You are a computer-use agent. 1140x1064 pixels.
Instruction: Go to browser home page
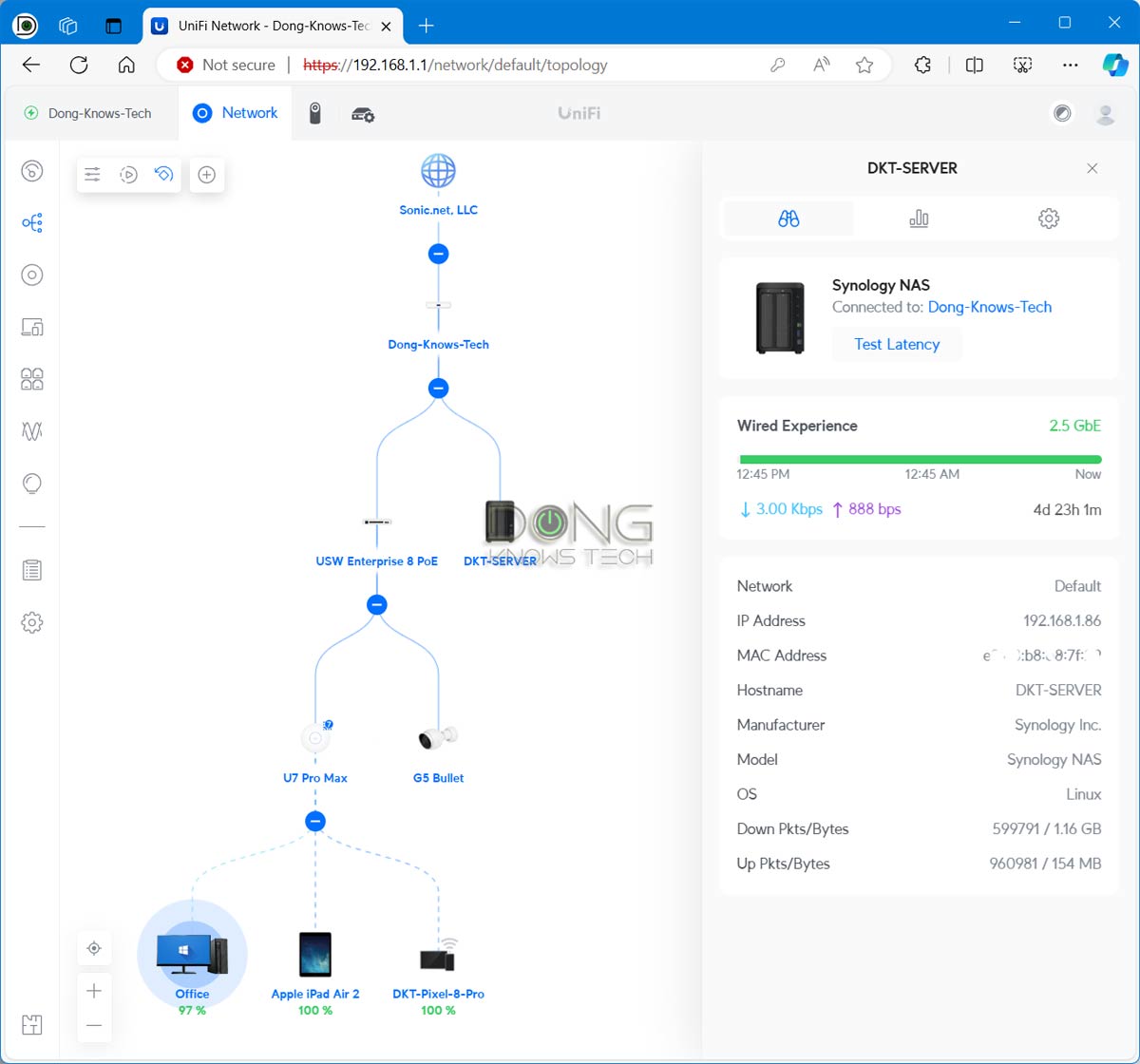coord(126,65)
